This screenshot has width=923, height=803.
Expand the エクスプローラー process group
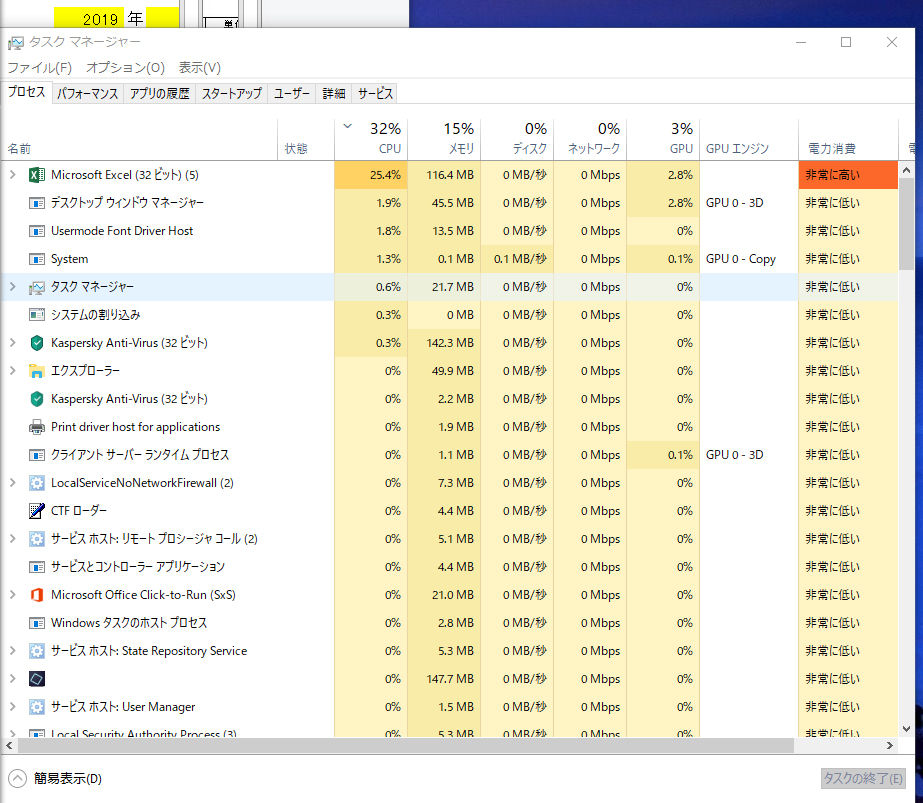tap(12, 371)
